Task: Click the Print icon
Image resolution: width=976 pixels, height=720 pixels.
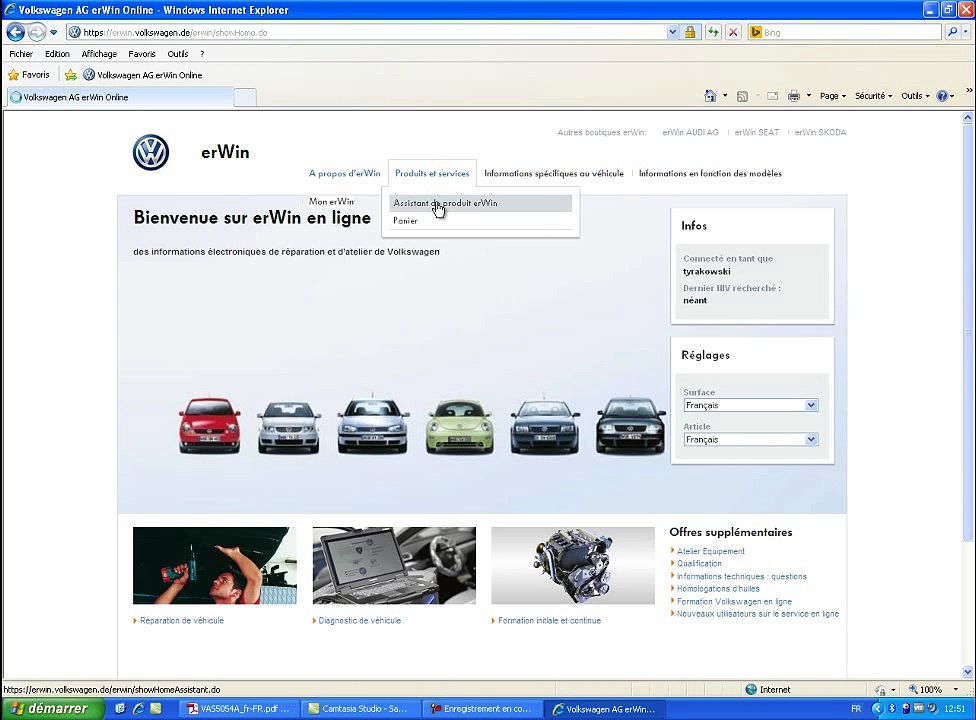Action: [x=794, y=96]
